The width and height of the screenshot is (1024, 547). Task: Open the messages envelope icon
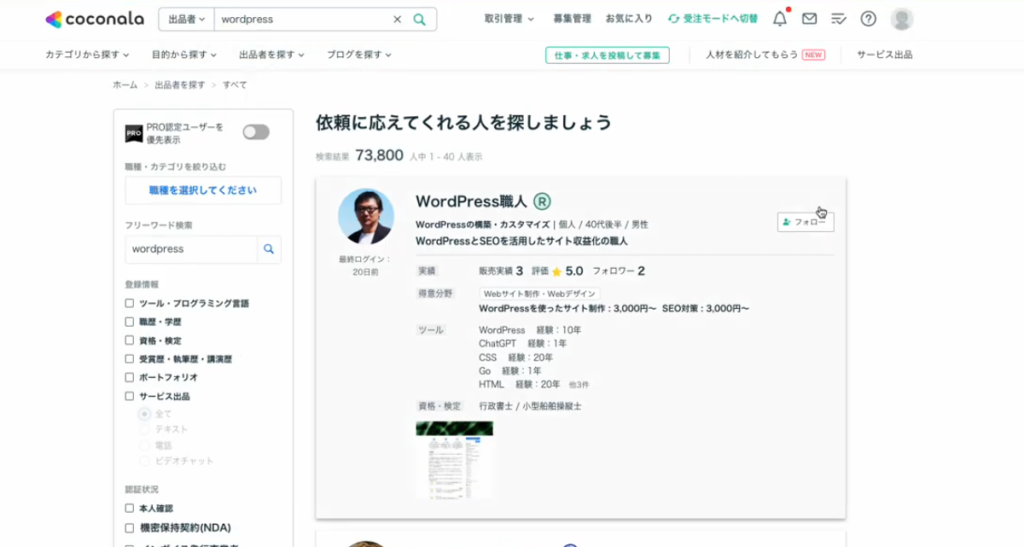pyautogui.click(x=809, y=19)
